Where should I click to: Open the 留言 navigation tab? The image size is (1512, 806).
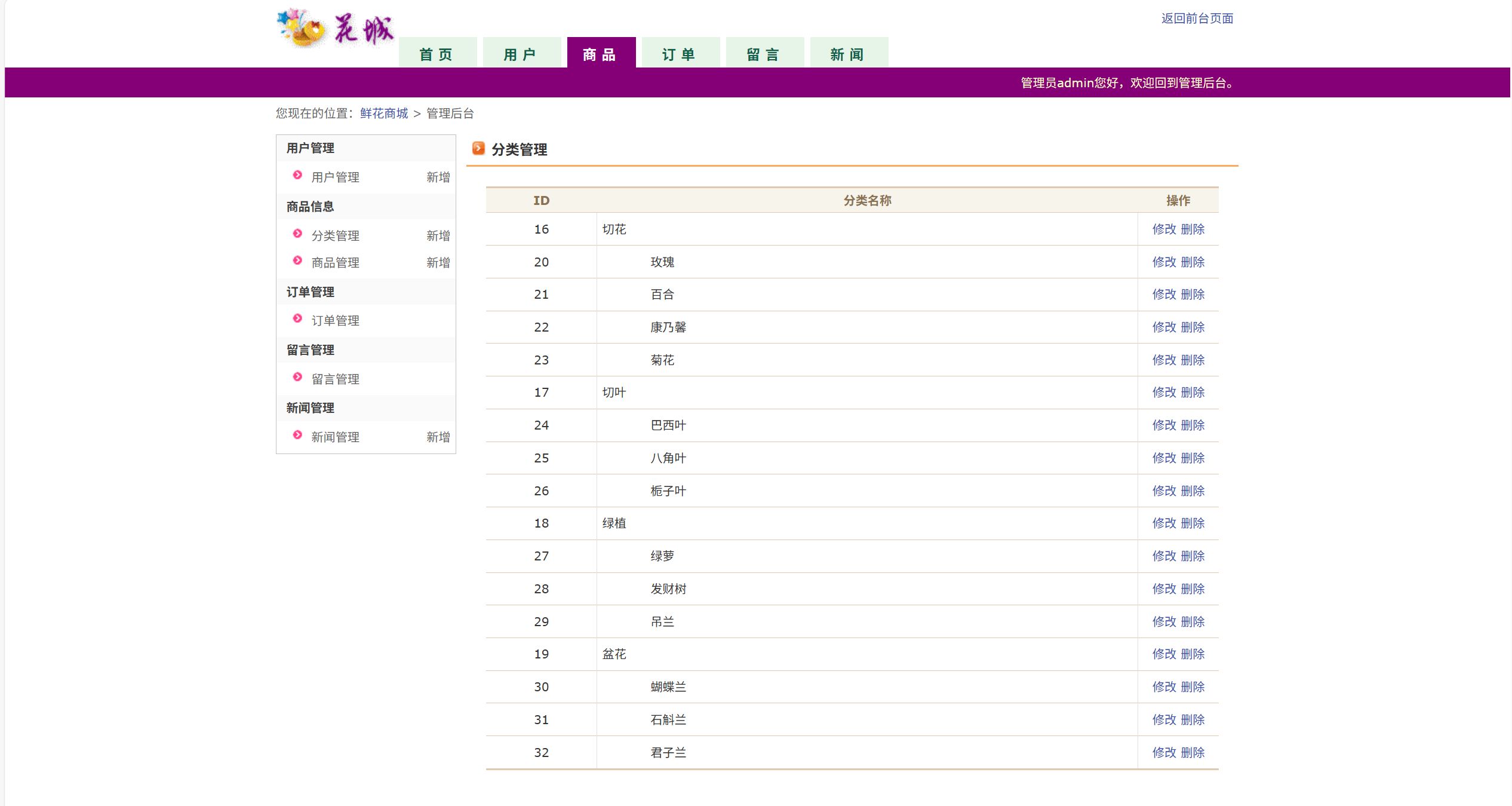(x=764, y=54)
